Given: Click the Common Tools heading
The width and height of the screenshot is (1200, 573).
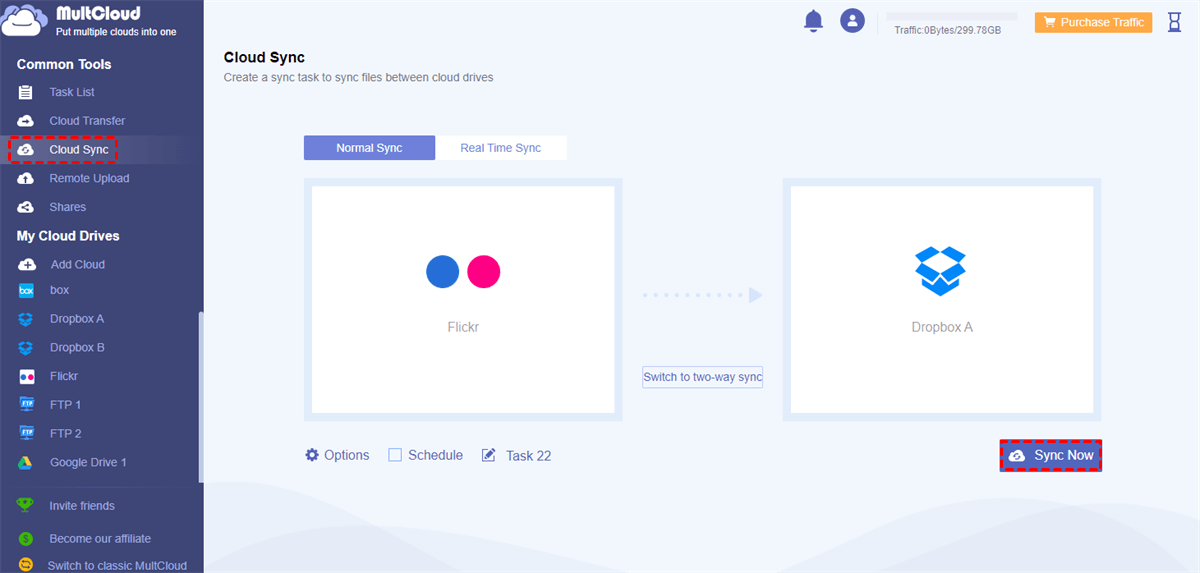Looking at the screenshot, I should coord(64,64).
